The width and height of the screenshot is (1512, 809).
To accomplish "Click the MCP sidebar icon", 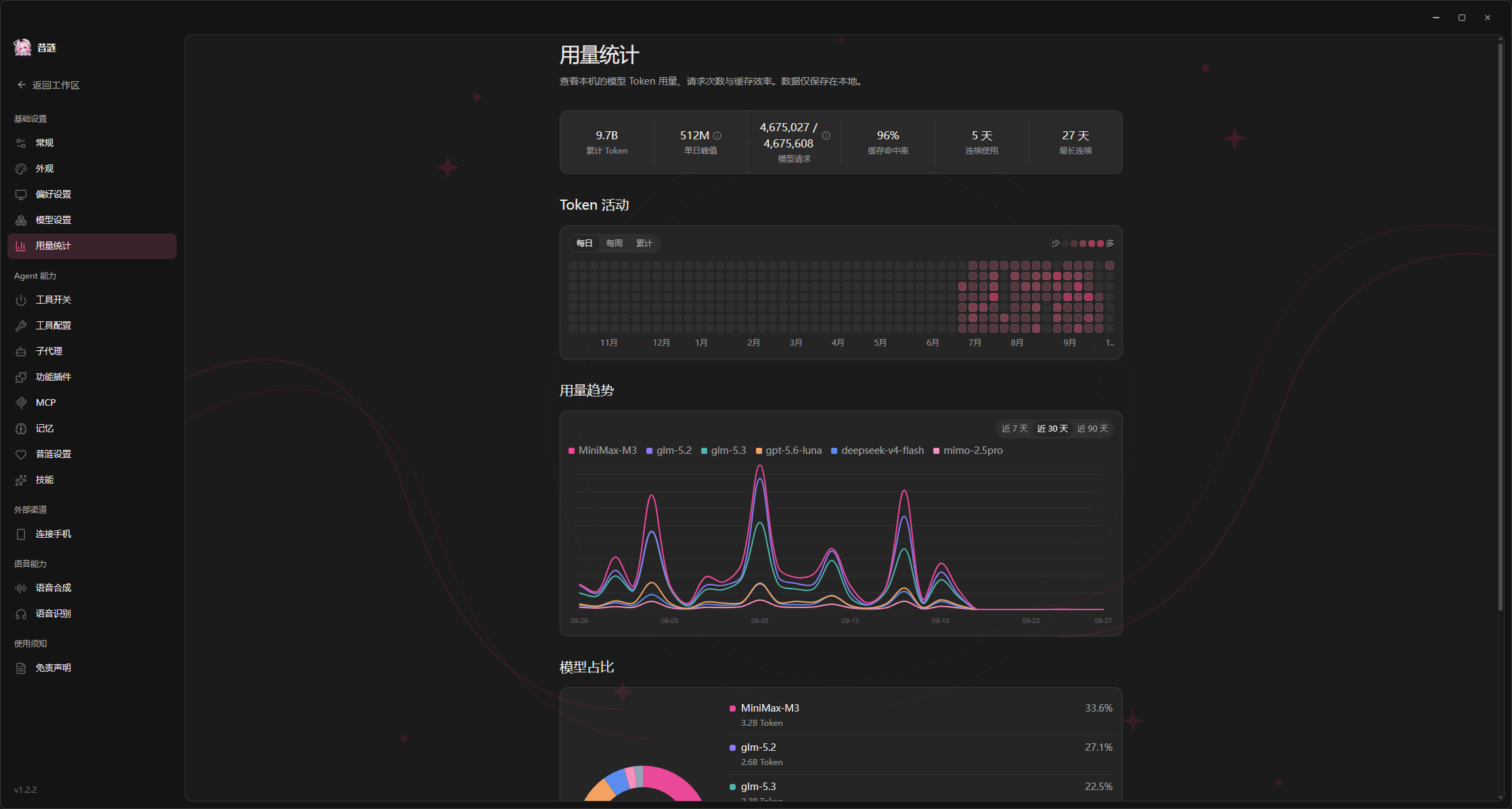I will (x=21, y=402).
